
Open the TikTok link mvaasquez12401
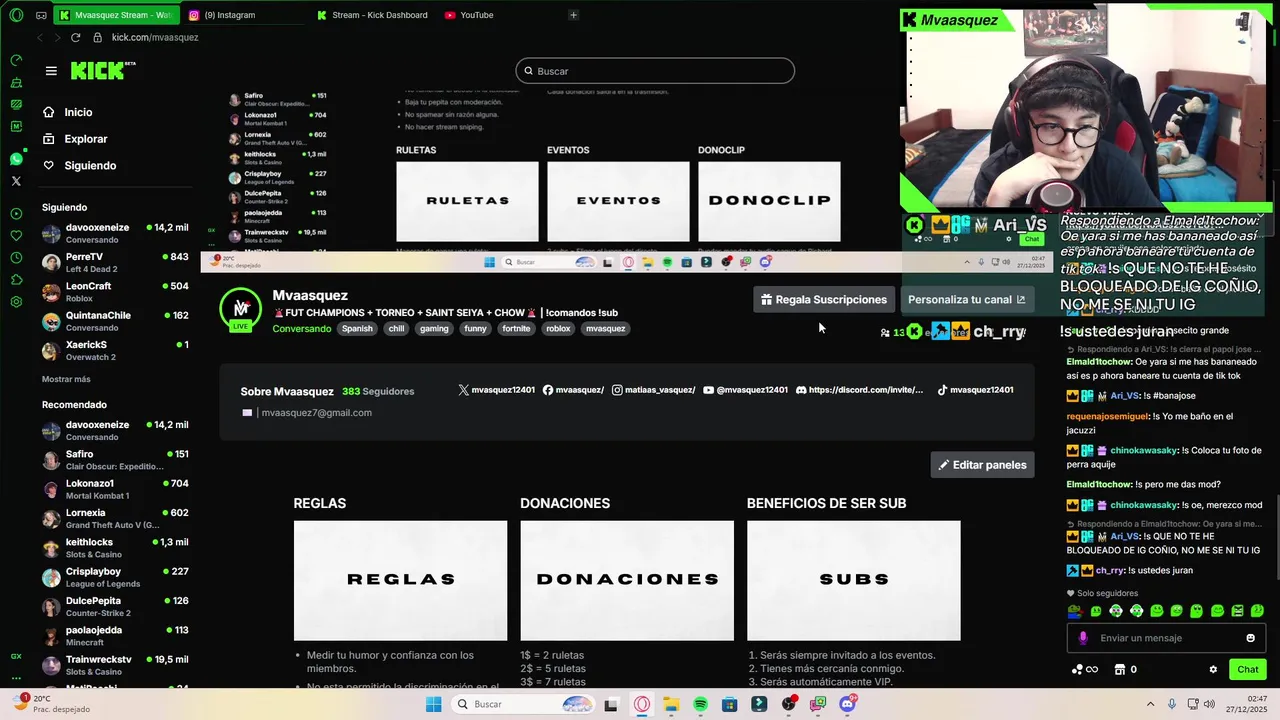(x=975, y=390)
